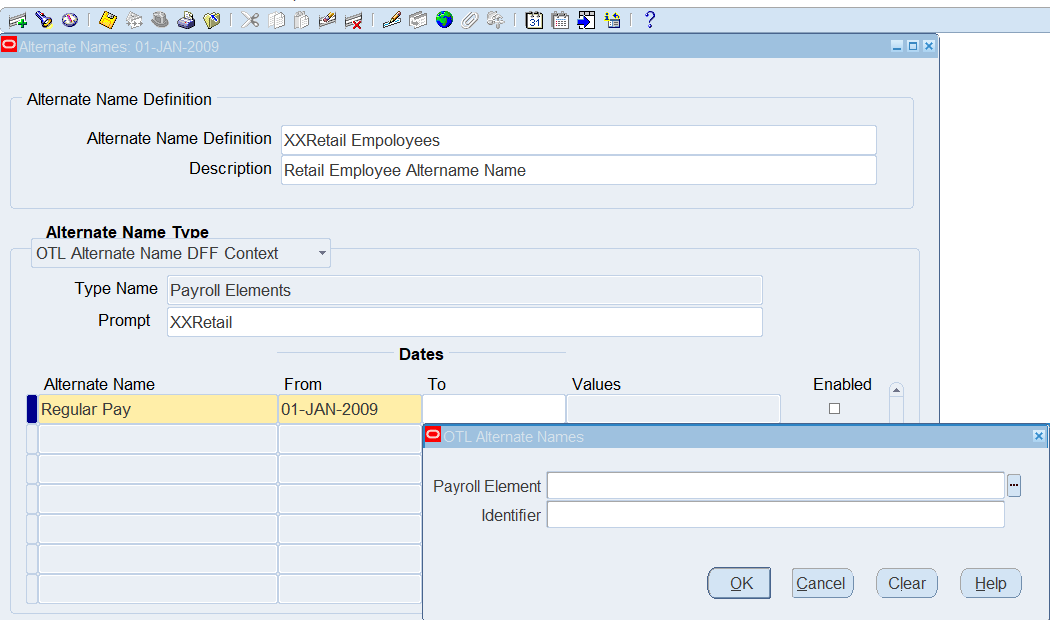The width and height of the screenshot is (1050, 620).
Task: Click the Print icon in toolbar
Action: click(x=186, y=20)
